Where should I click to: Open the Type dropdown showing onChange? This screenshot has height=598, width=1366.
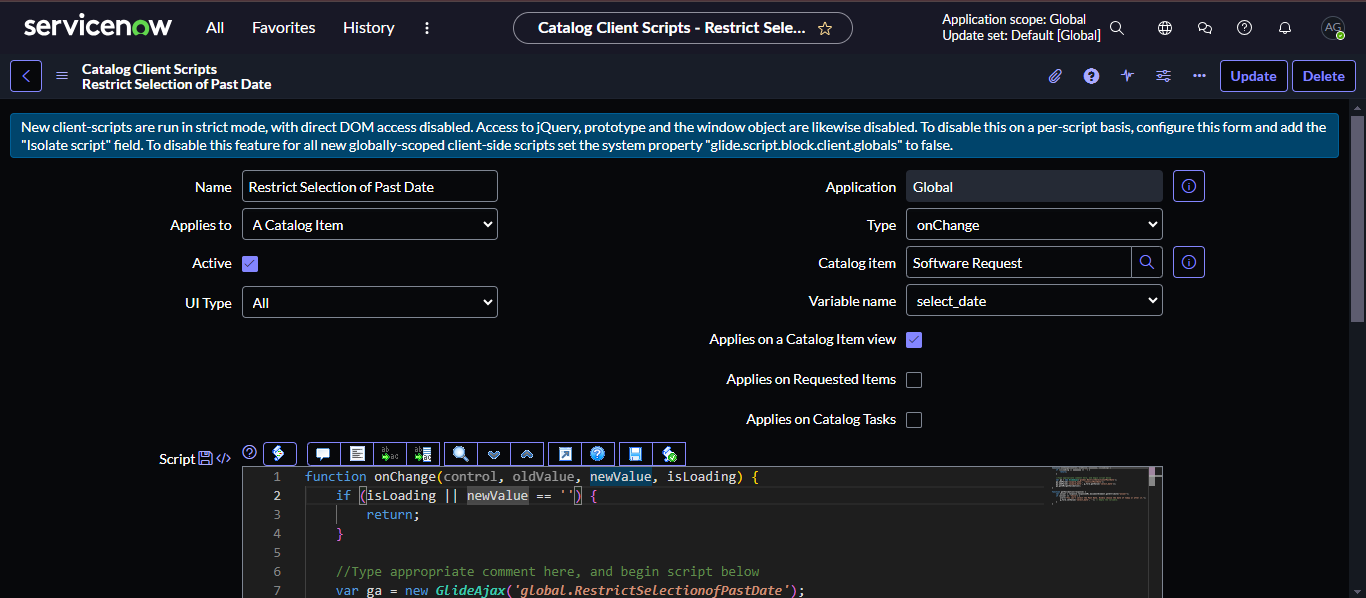(x=1034, y=225)
